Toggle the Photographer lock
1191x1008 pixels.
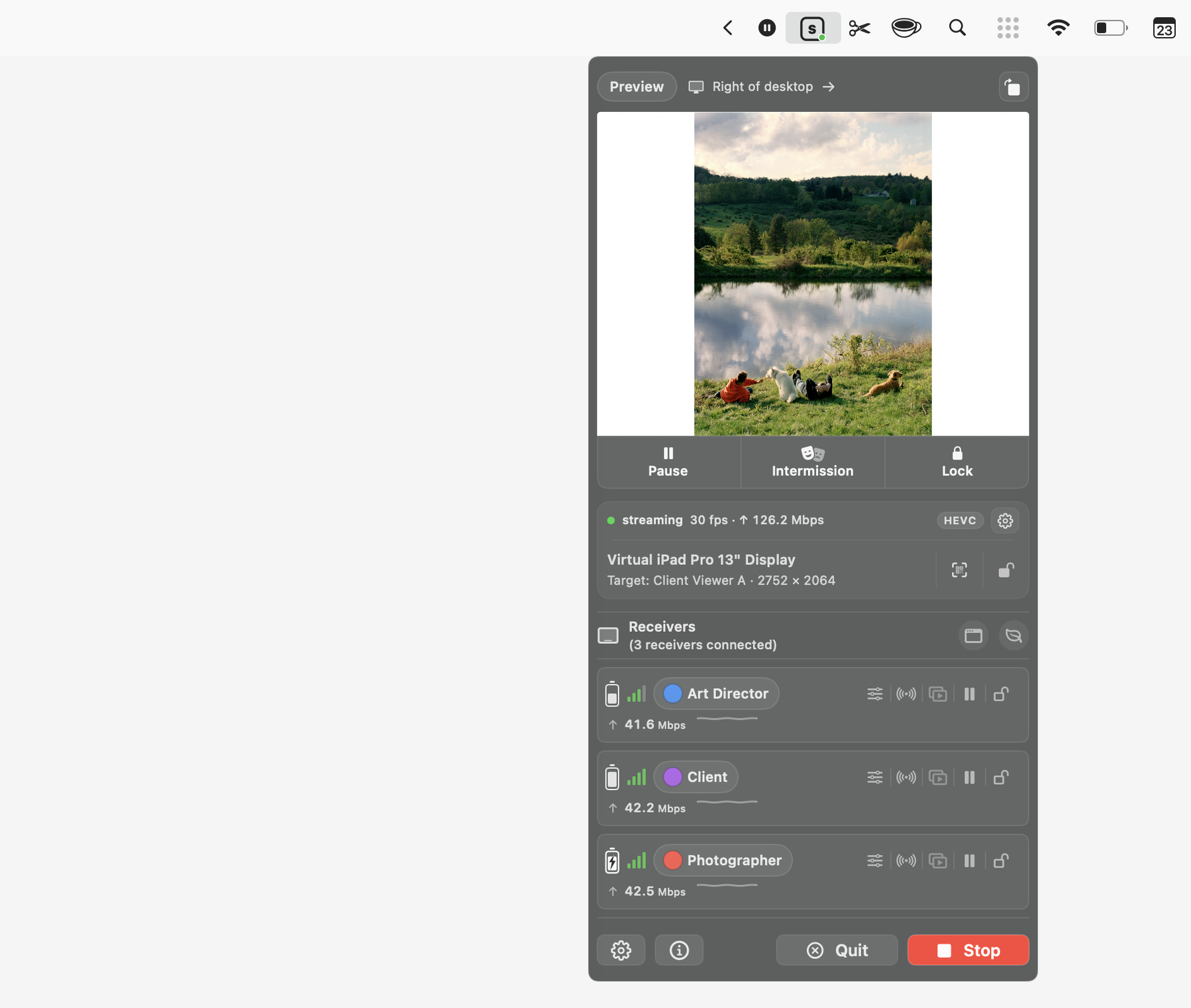tap(1001, 861)
